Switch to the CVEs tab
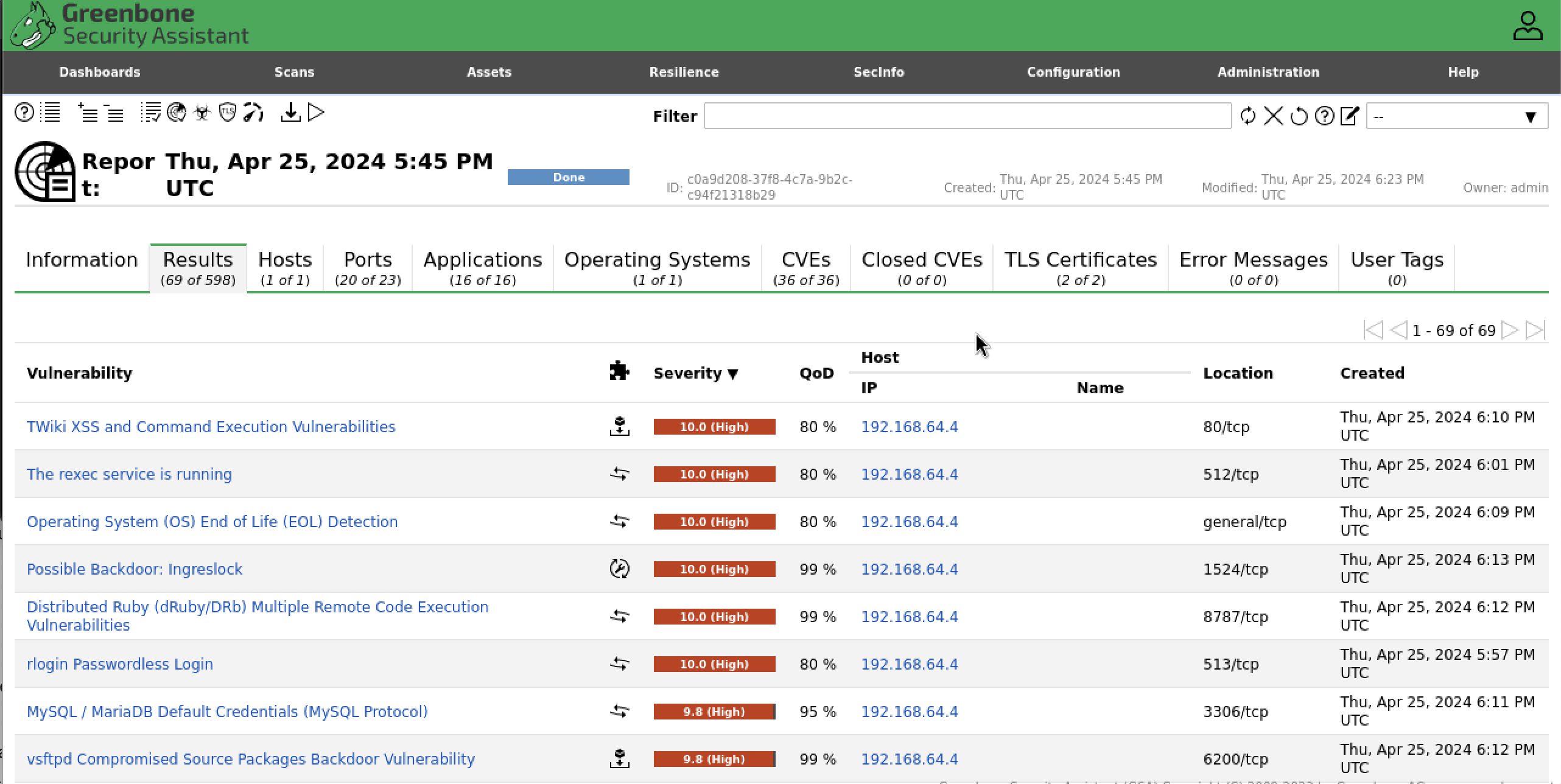 click(806, 268)
